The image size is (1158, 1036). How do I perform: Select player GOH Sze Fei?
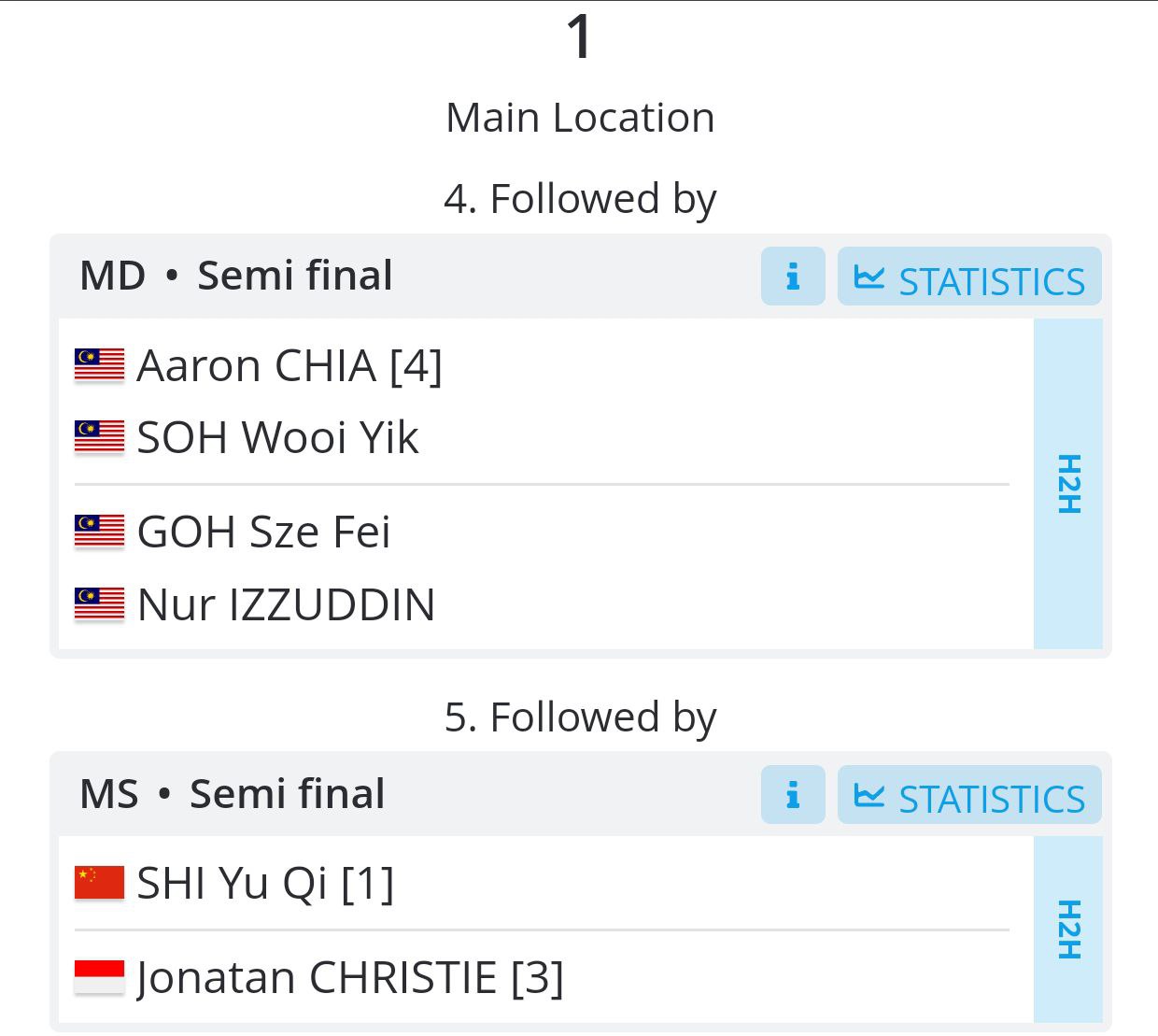[263, 532]
